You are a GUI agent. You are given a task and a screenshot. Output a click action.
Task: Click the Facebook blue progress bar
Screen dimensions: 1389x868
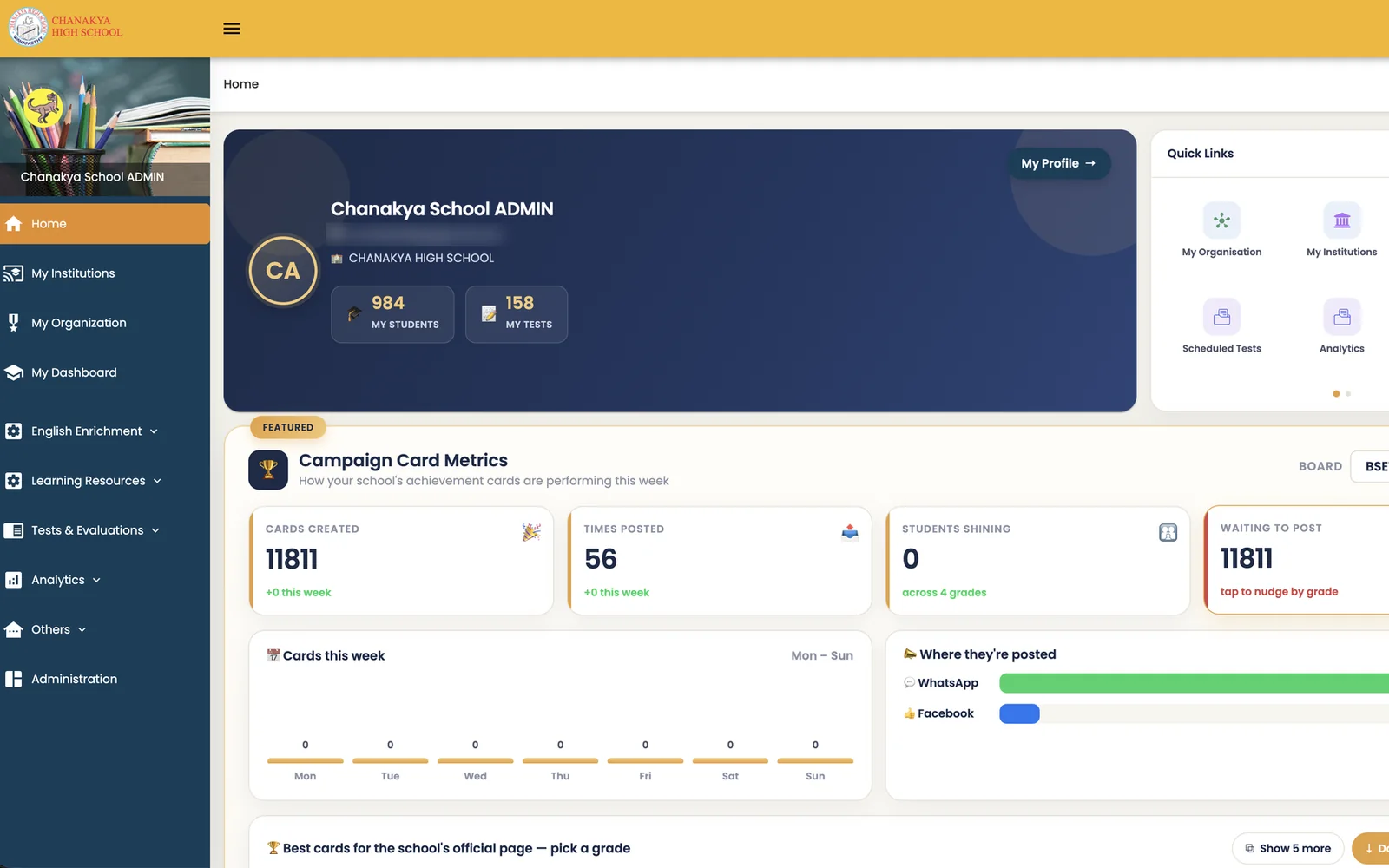click(x=1019, y=713)
